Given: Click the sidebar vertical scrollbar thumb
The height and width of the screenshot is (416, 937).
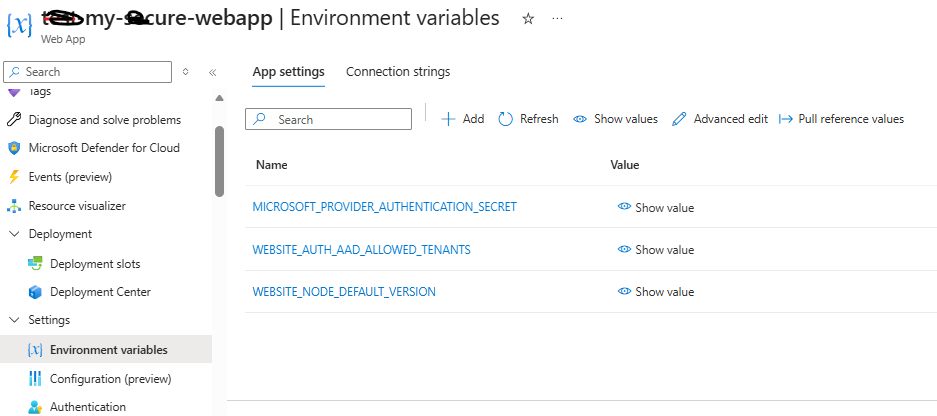Looking at the screenshot, I should coord(219,160).
